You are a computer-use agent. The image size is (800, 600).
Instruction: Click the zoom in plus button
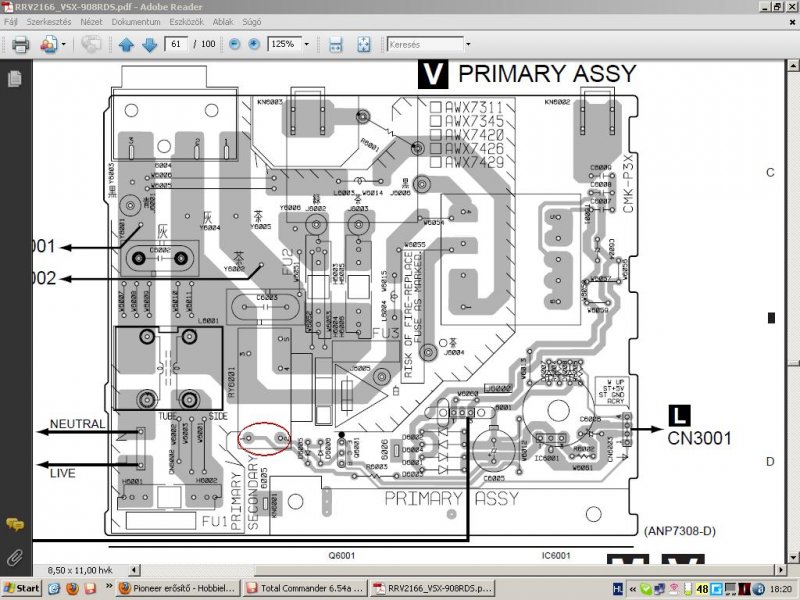[254, 44]
